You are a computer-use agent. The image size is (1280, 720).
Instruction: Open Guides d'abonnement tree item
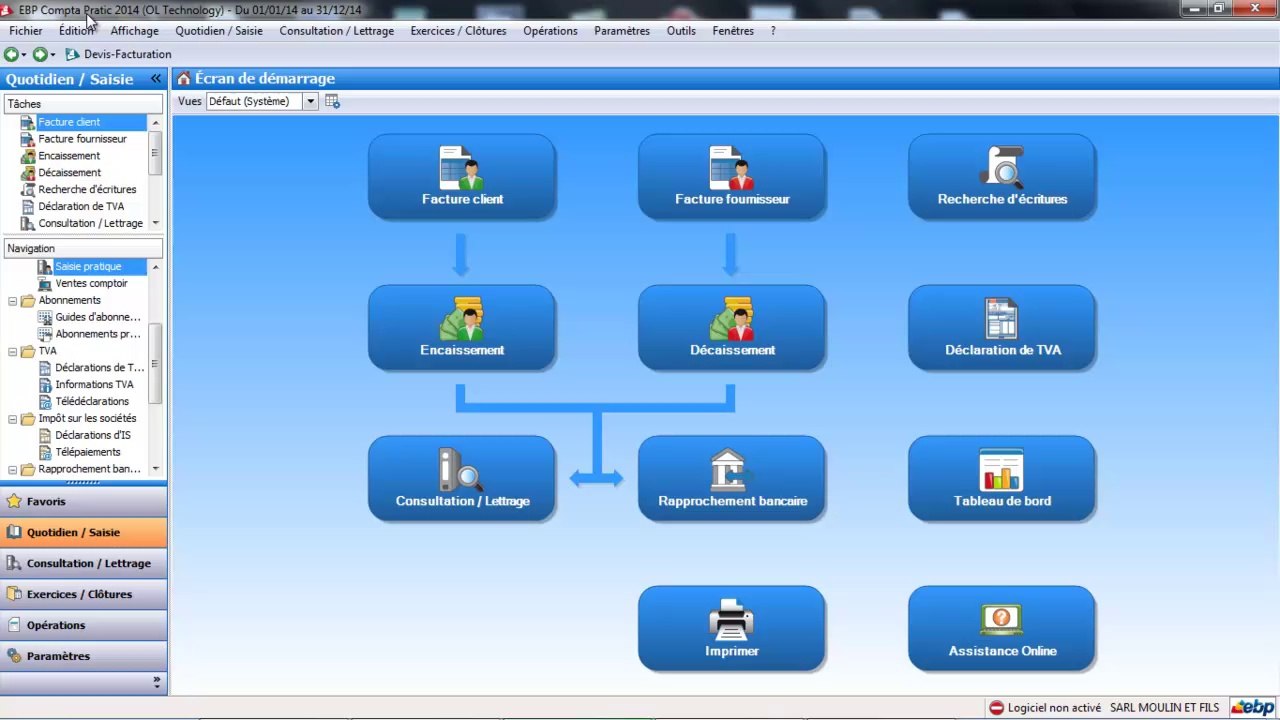pyautogui.click(x=97, y=317)
